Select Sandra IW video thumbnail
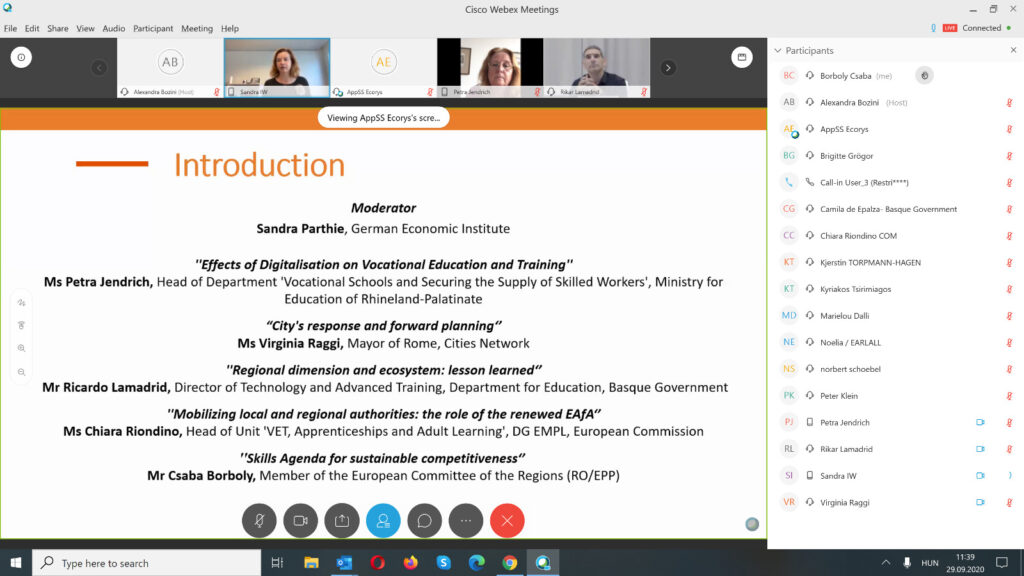This screenshot has width=1024, height=576. click(x=277, y=67)
